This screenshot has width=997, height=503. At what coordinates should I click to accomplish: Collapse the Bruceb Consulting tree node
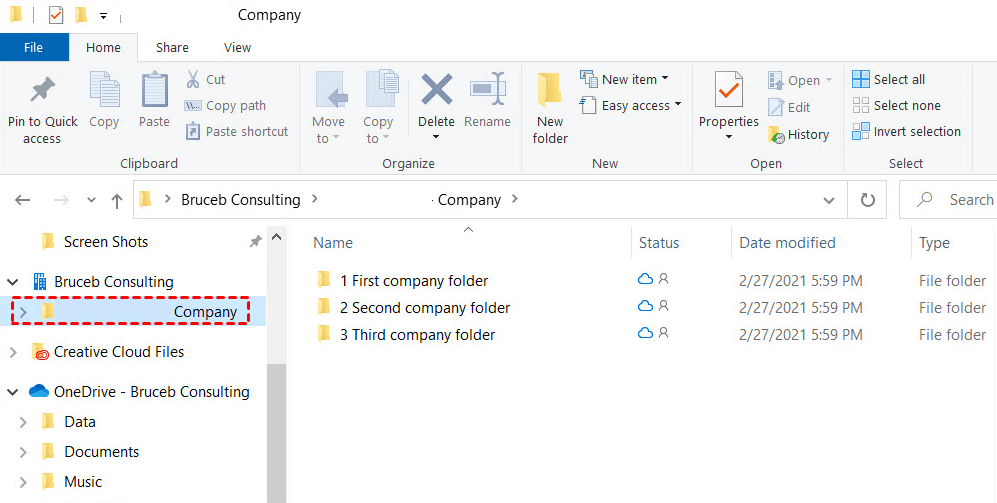13,282
